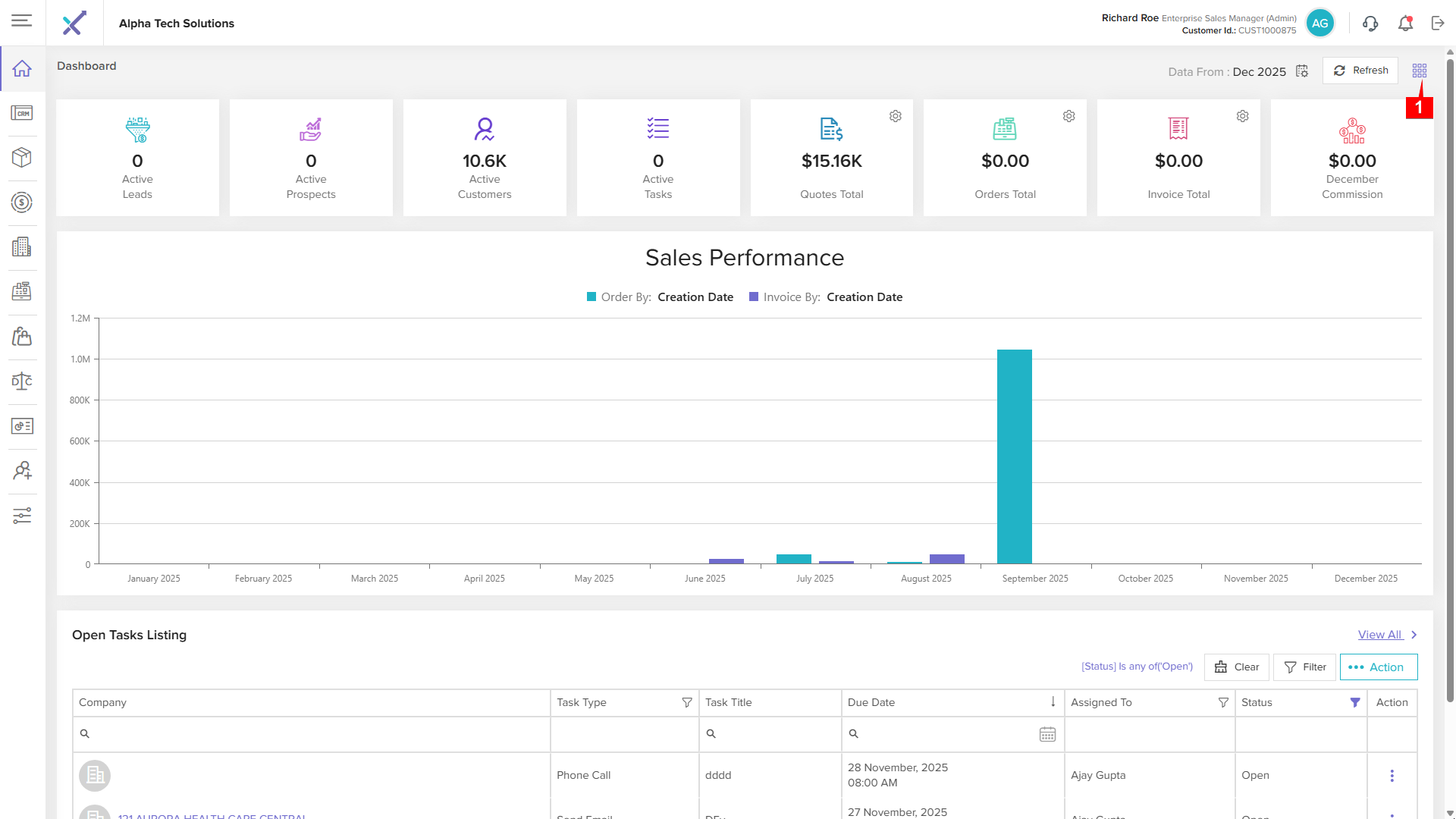Open Quotes Total settings gear
The height and width of the screenshot is (819, 1456).
(x=896, y=116)
